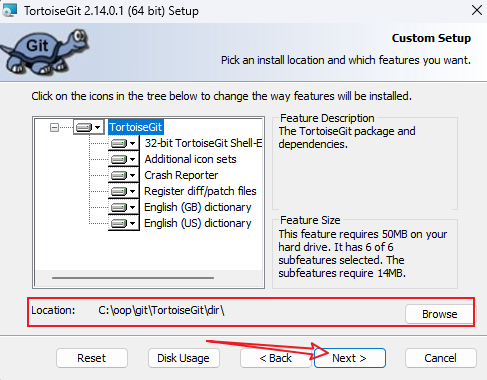Viewport: 487px width, 380px height.
Task: Proceed with the Next > button
Action: [350, 358]
